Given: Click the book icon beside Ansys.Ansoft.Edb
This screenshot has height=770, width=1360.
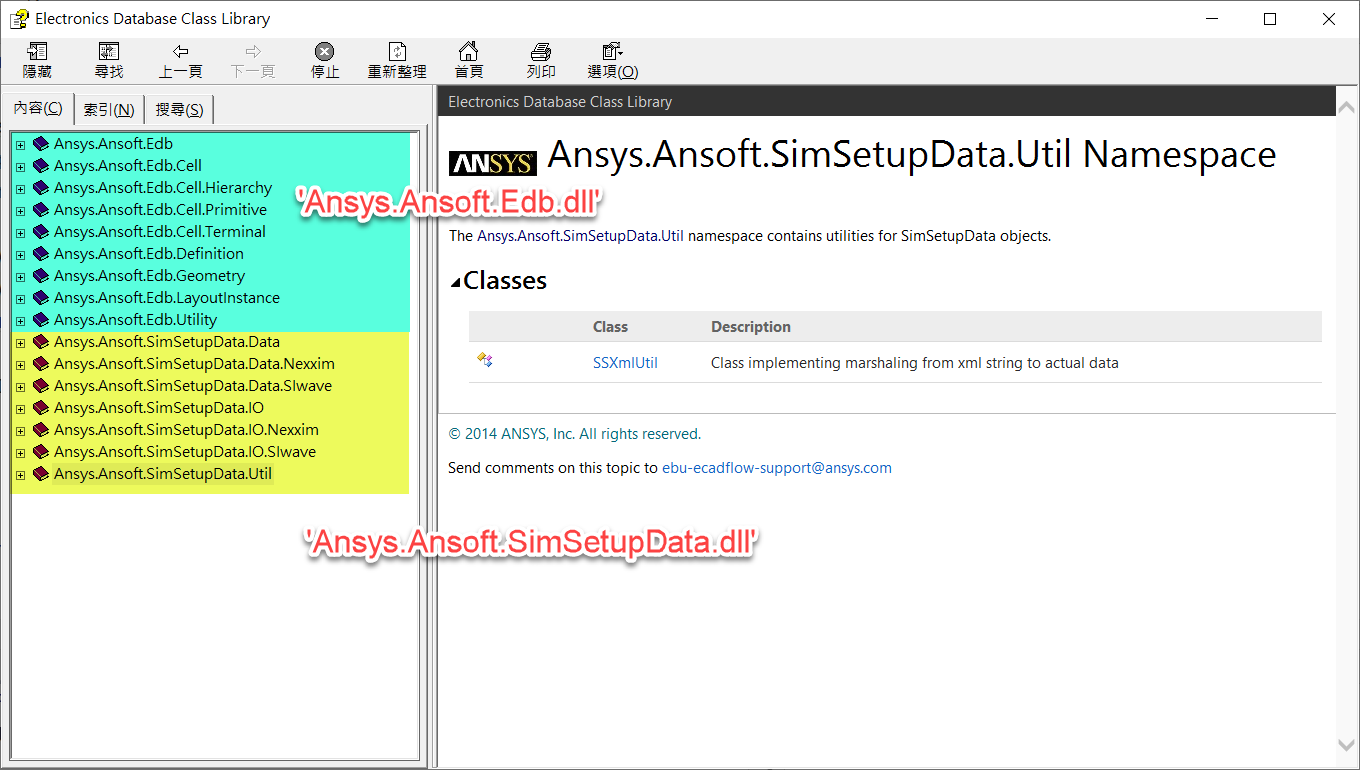Looking at the screenshot, I should pos(40,144).
